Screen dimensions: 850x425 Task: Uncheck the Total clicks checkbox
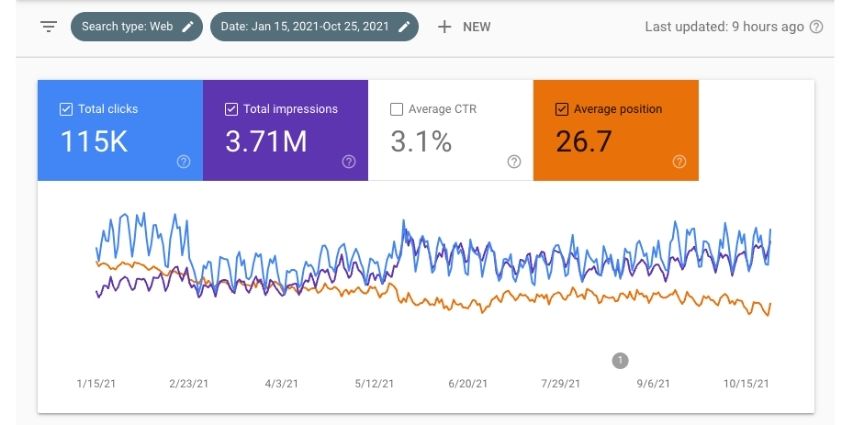66,110
